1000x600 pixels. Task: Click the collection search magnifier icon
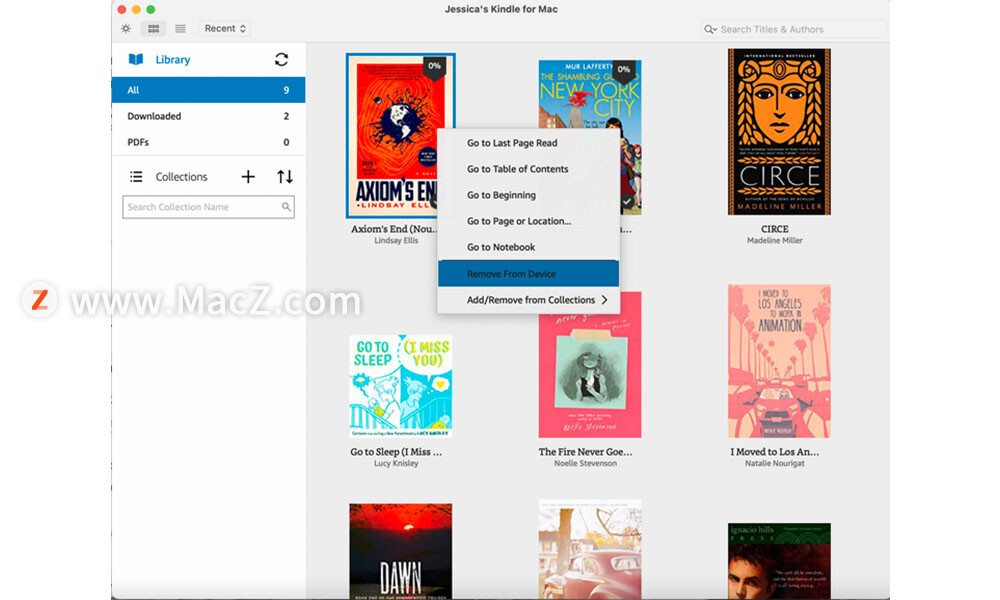(x=286, y=207)
